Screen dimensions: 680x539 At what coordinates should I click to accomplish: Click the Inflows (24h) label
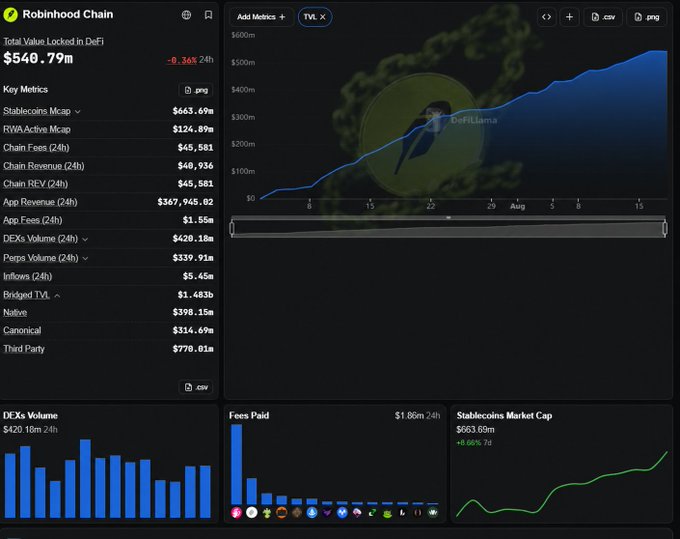(x=28, y=276)
